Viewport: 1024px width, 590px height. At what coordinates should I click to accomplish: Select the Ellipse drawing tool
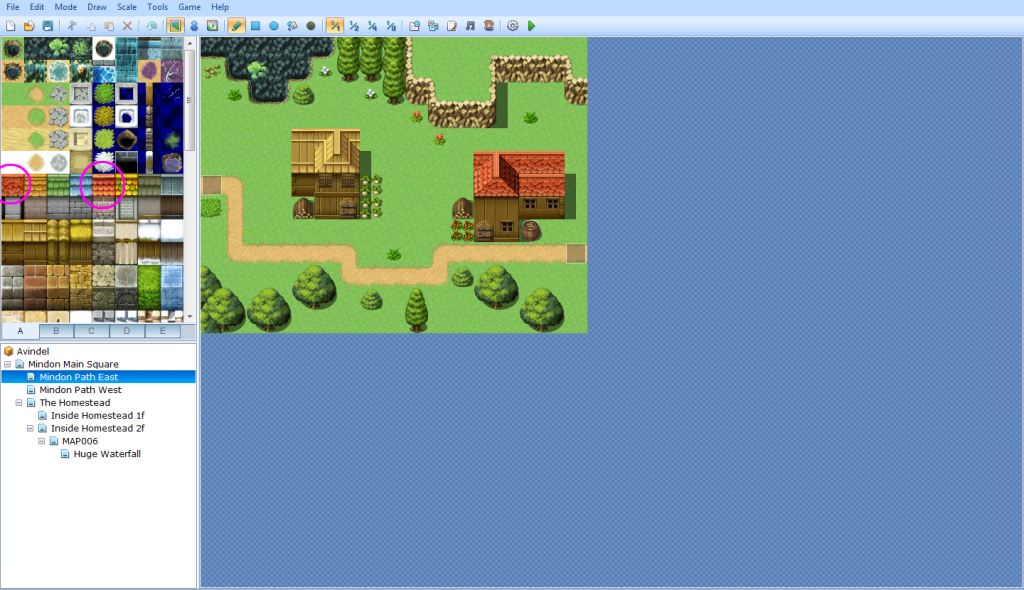click(273, 25)
